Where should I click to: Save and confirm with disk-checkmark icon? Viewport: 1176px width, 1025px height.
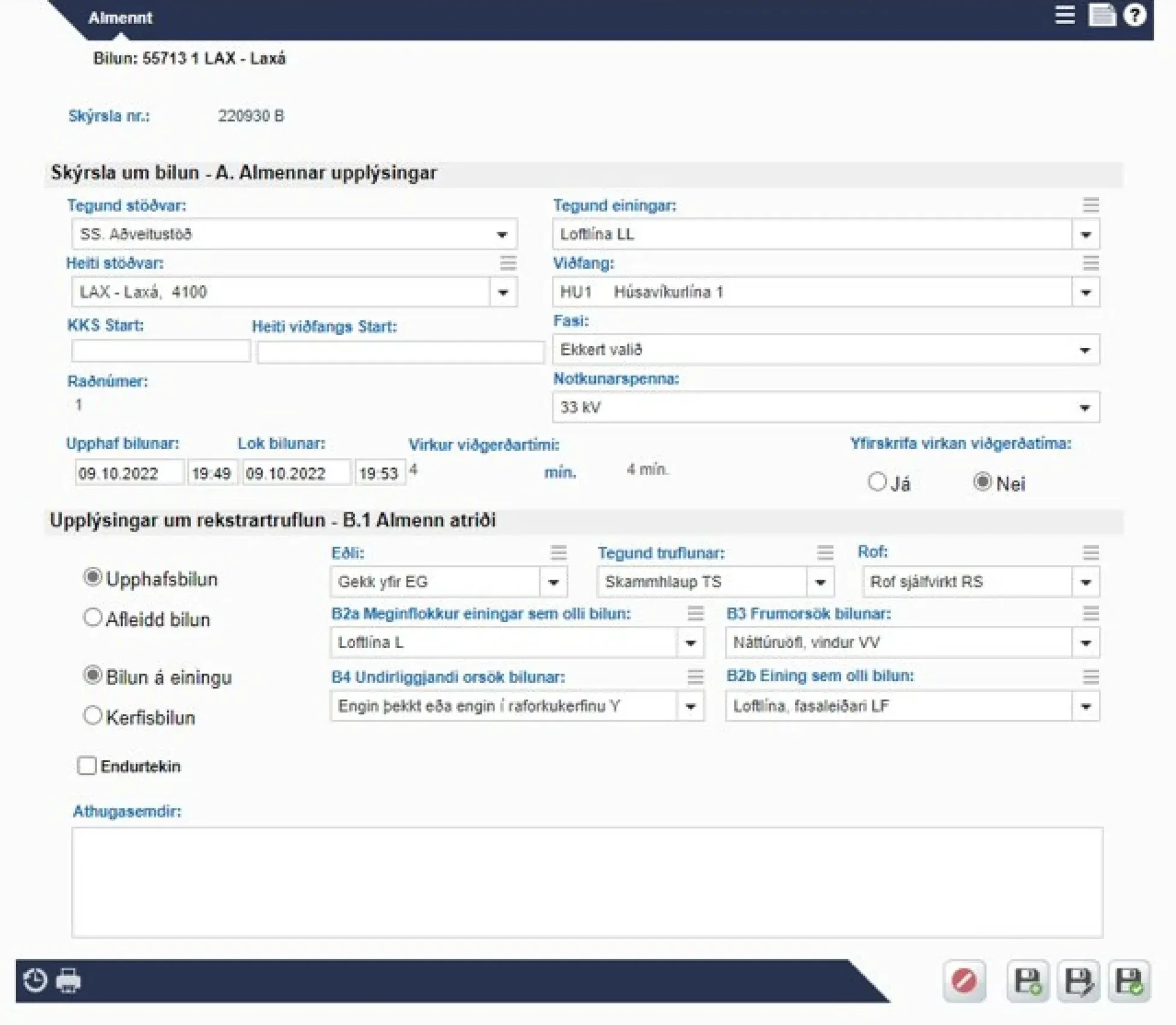pos(1128,981)
